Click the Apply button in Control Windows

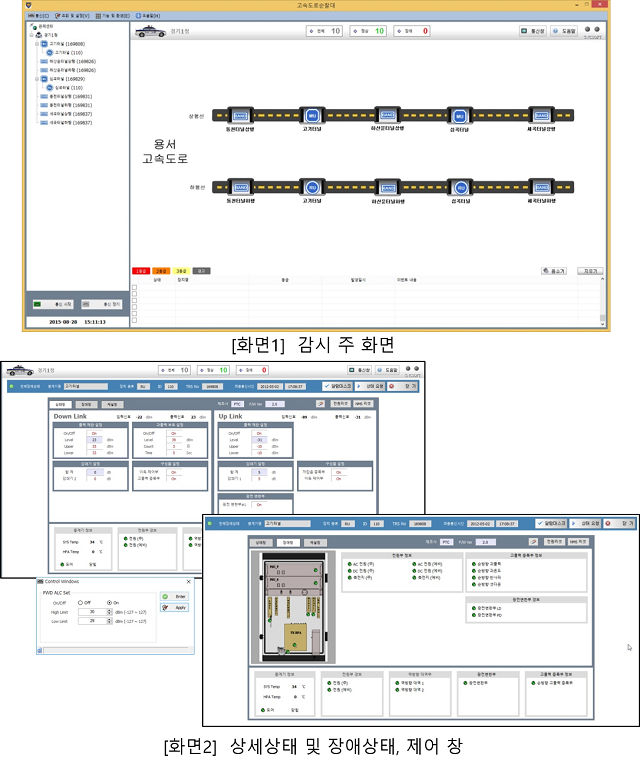[175, 608]
